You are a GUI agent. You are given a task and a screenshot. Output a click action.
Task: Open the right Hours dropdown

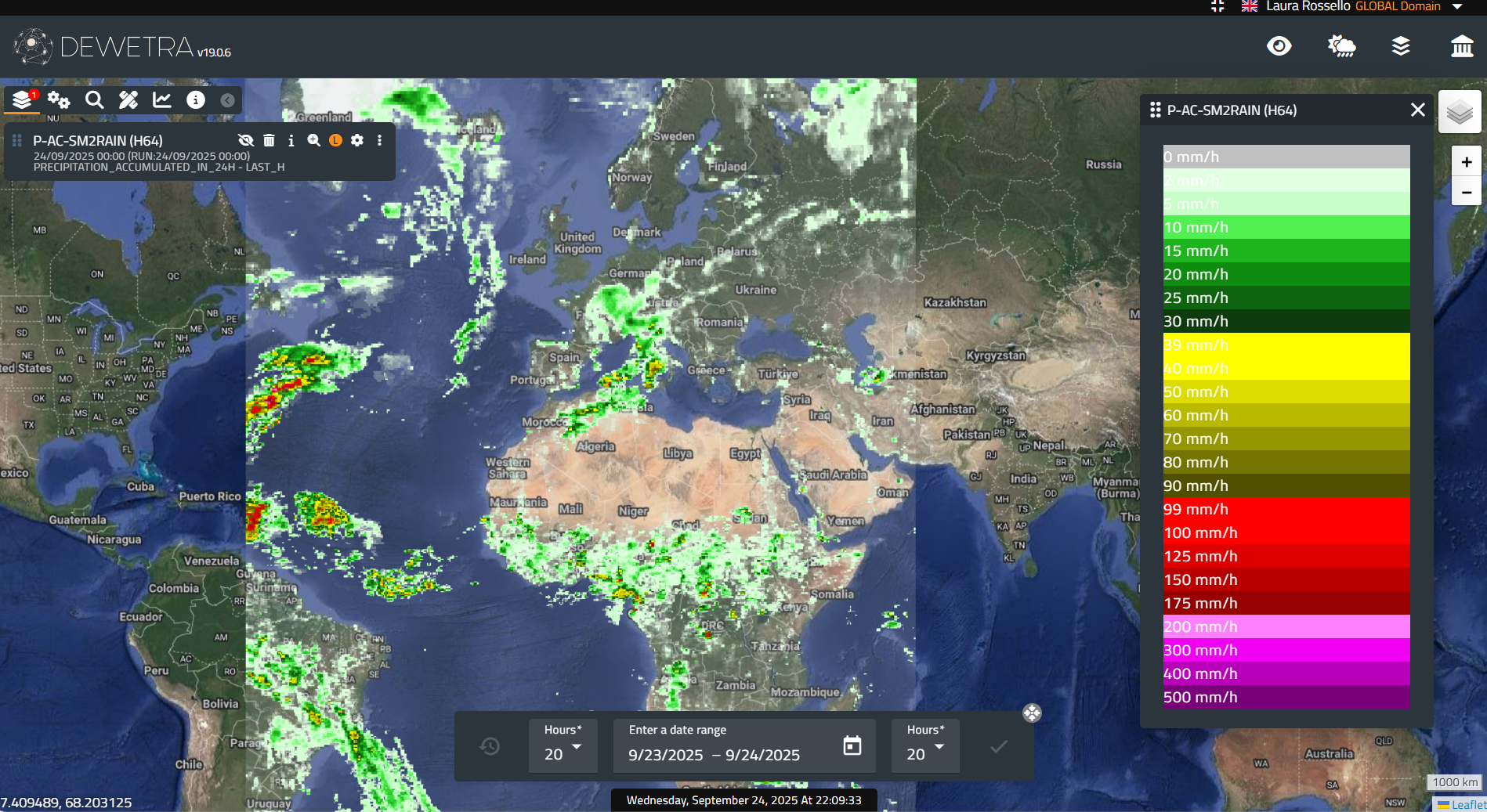[925, 746]
